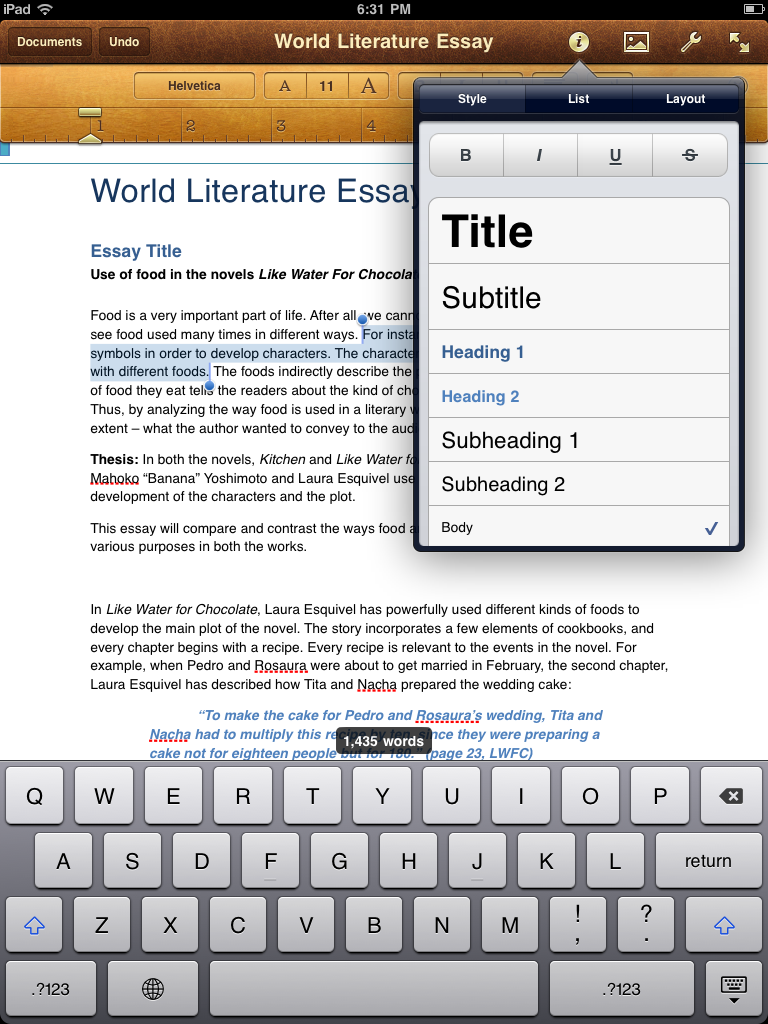Toggle Strikethrough in the style popover
The width and height of the screenshot is (768, 1024).
point(690,155)
